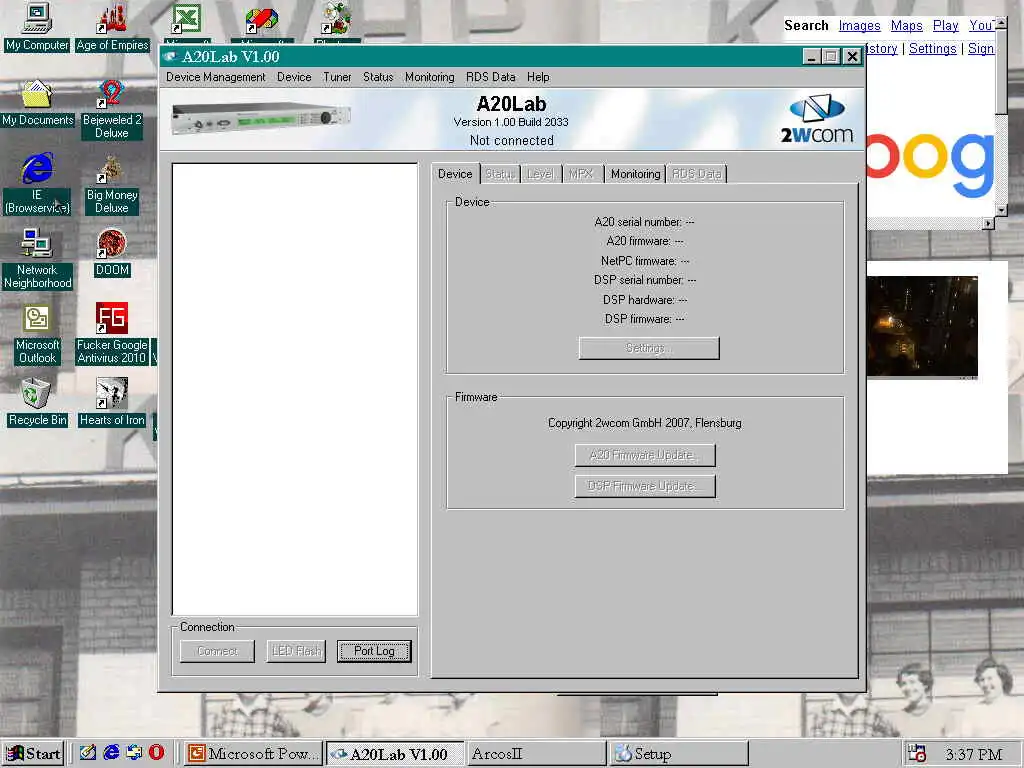Viewport: 1024px width, 768px height.
Task: Open My Computer desktop icon
Action: tap(37, 27)
